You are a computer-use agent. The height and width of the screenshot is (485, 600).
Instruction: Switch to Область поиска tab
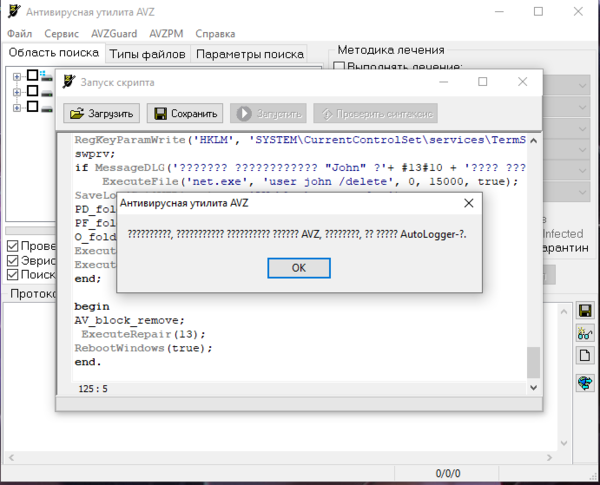click(x=54, y=52)
